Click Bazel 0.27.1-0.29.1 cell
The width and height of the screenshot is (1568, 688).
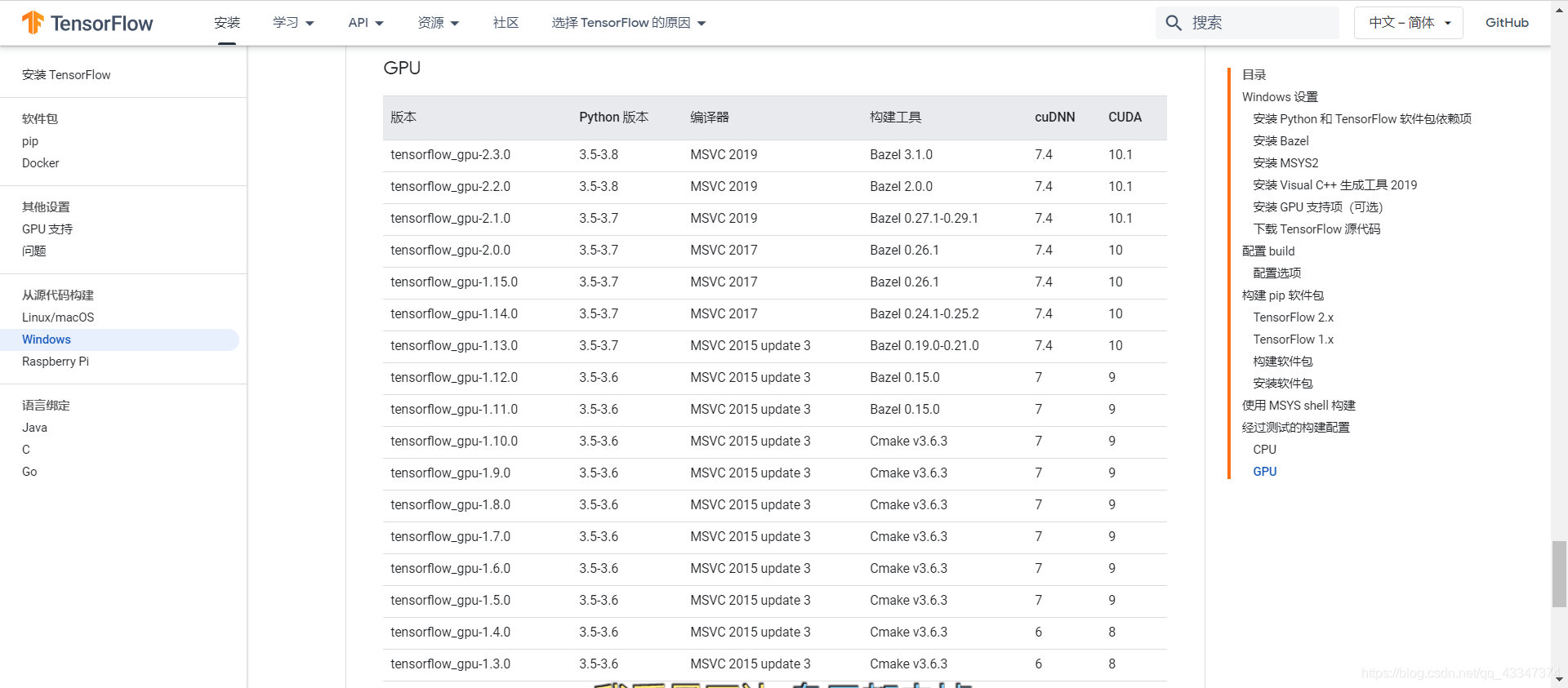pyautogui.click(x=924, y=219)
